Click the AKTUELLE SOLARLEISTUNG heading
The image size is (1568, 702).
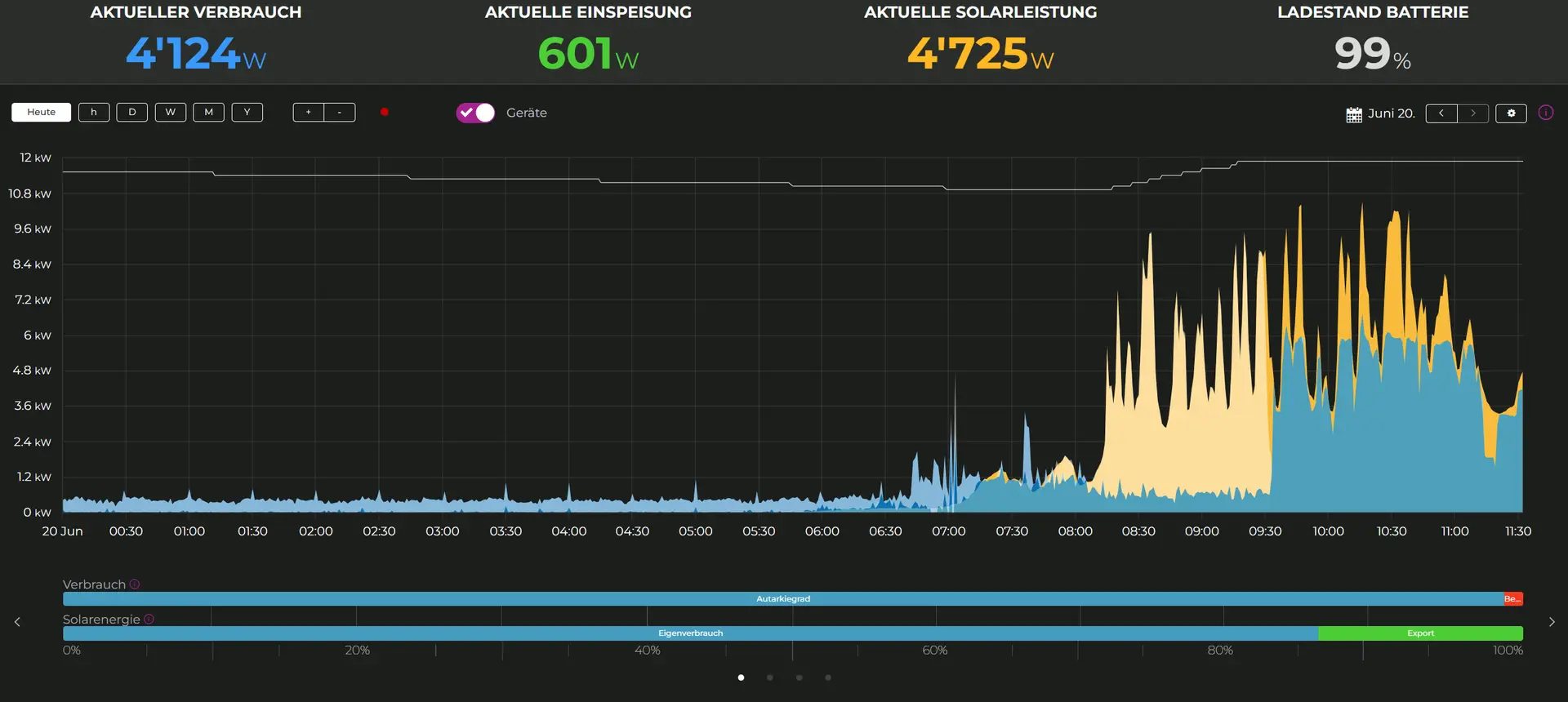click(981, 12)
